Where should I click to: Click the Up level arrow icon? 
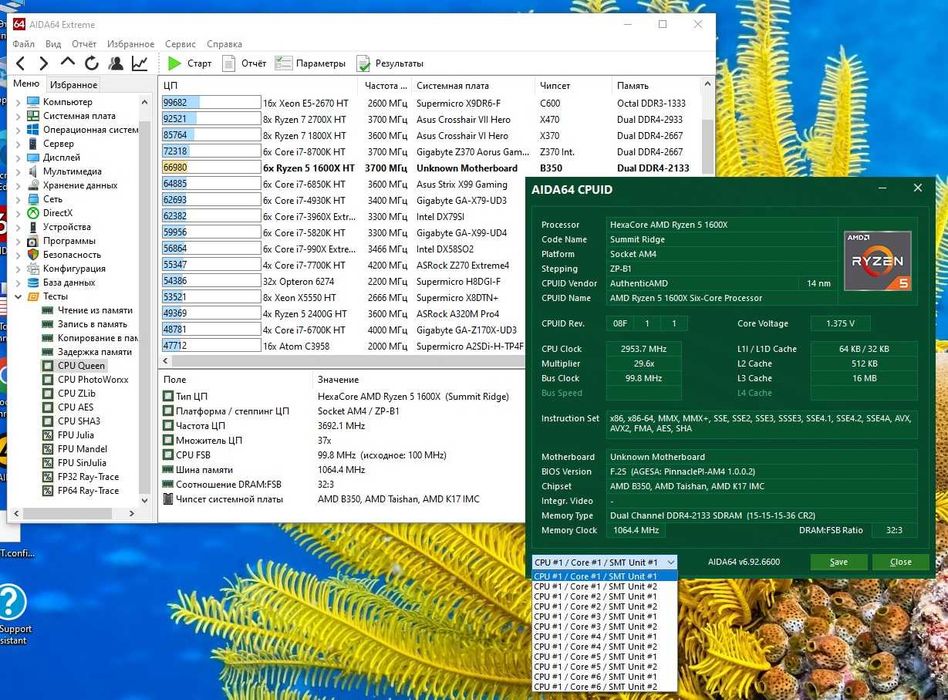[69, 63]
